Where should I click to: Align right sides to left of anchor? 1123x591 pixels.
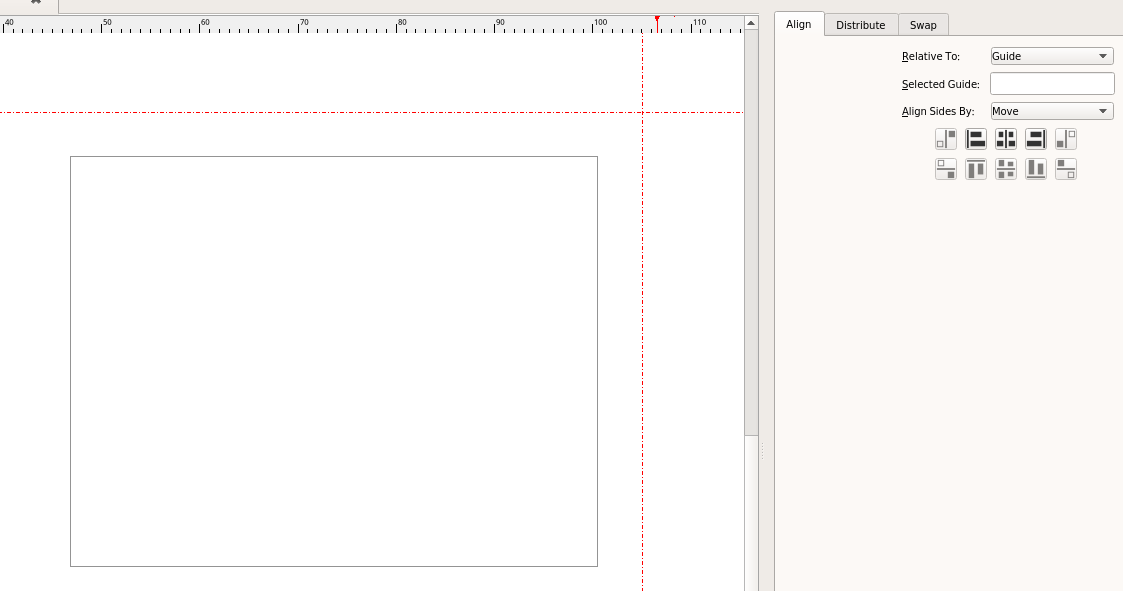[945, 139]
